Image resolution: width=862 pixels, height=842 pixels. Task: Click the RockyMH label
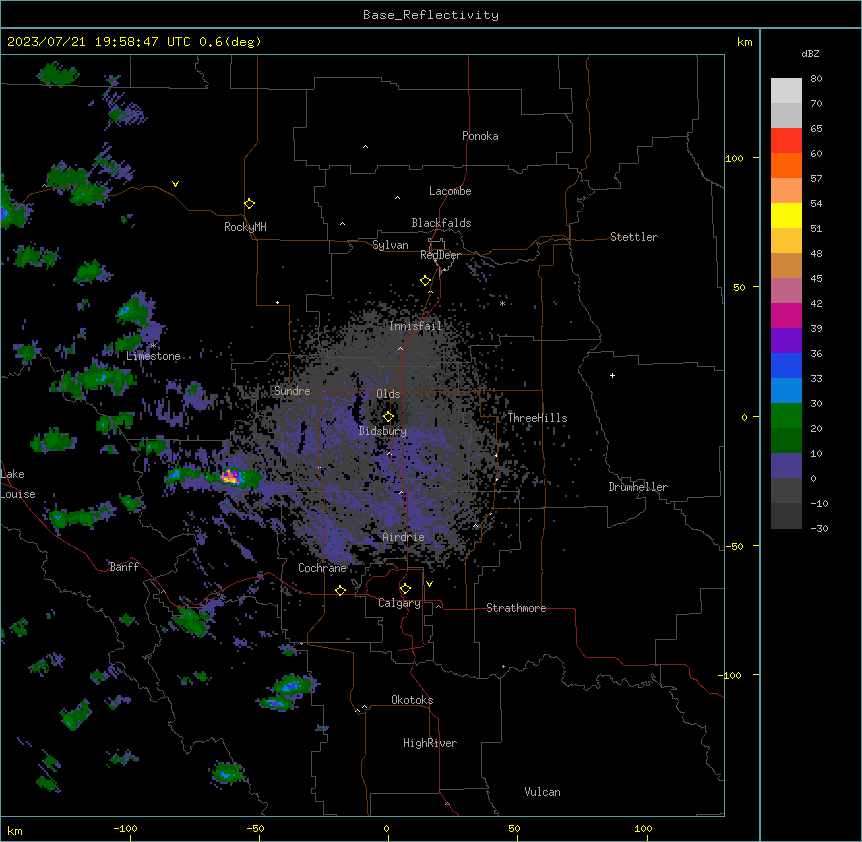[245, 227]
